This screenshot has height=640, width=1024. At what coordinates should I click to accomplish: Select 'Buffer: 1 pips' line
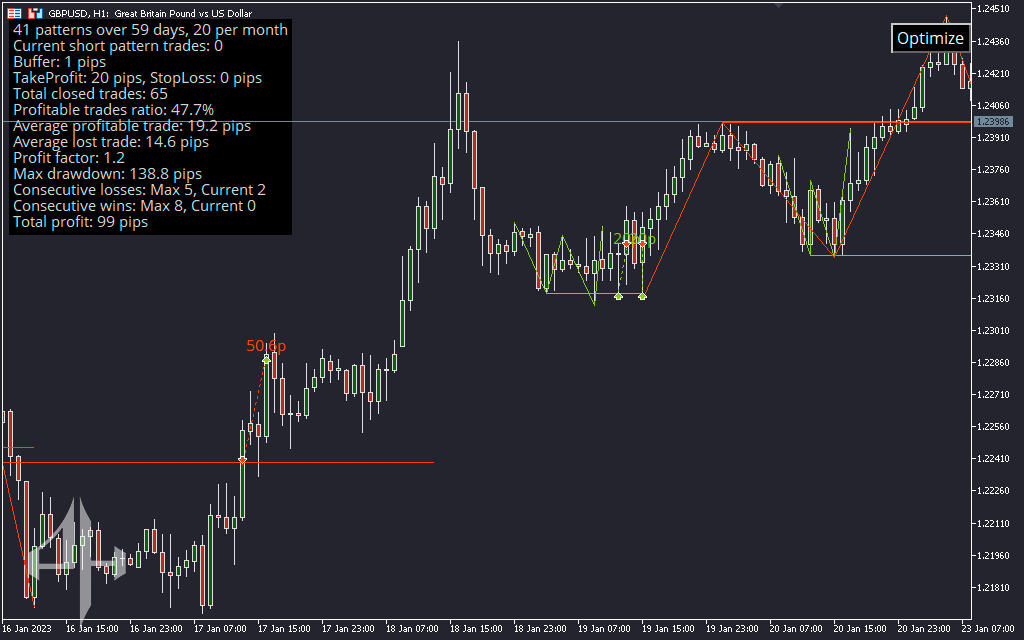coord(59,62)
